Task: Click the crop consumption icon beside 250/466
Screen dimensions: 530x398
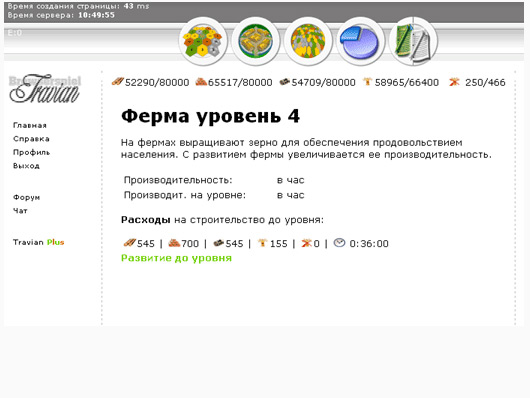Action: [x=454, y=82]
